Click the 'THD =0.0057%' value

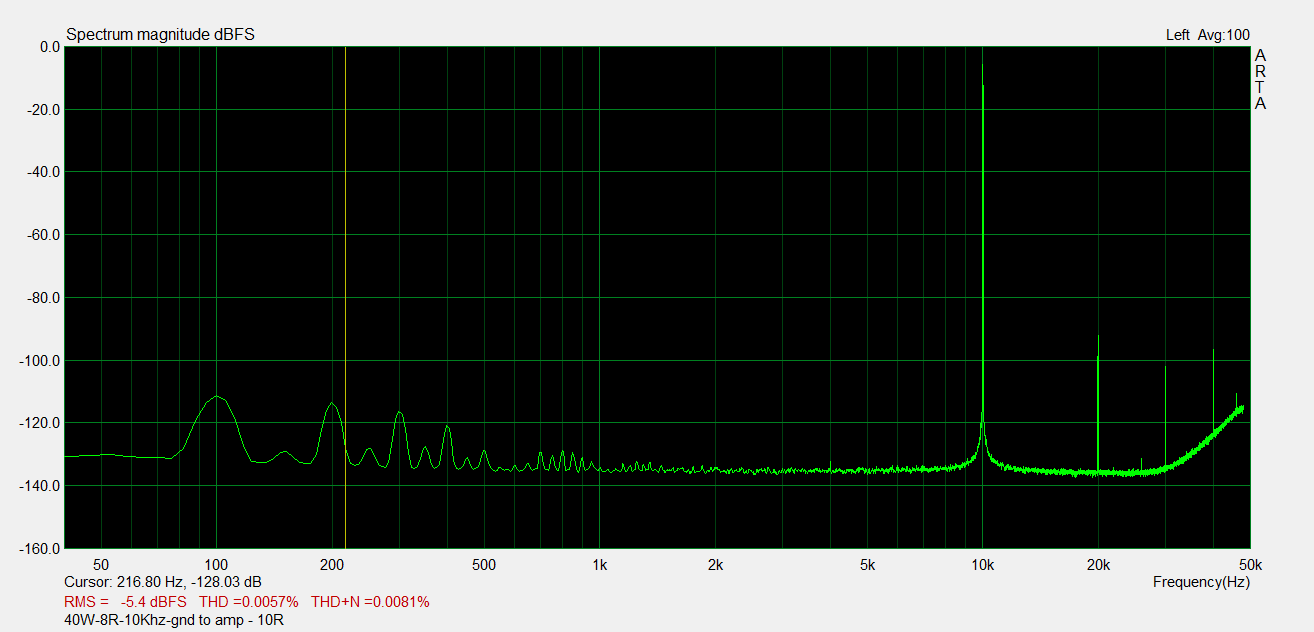coord(249,602)
